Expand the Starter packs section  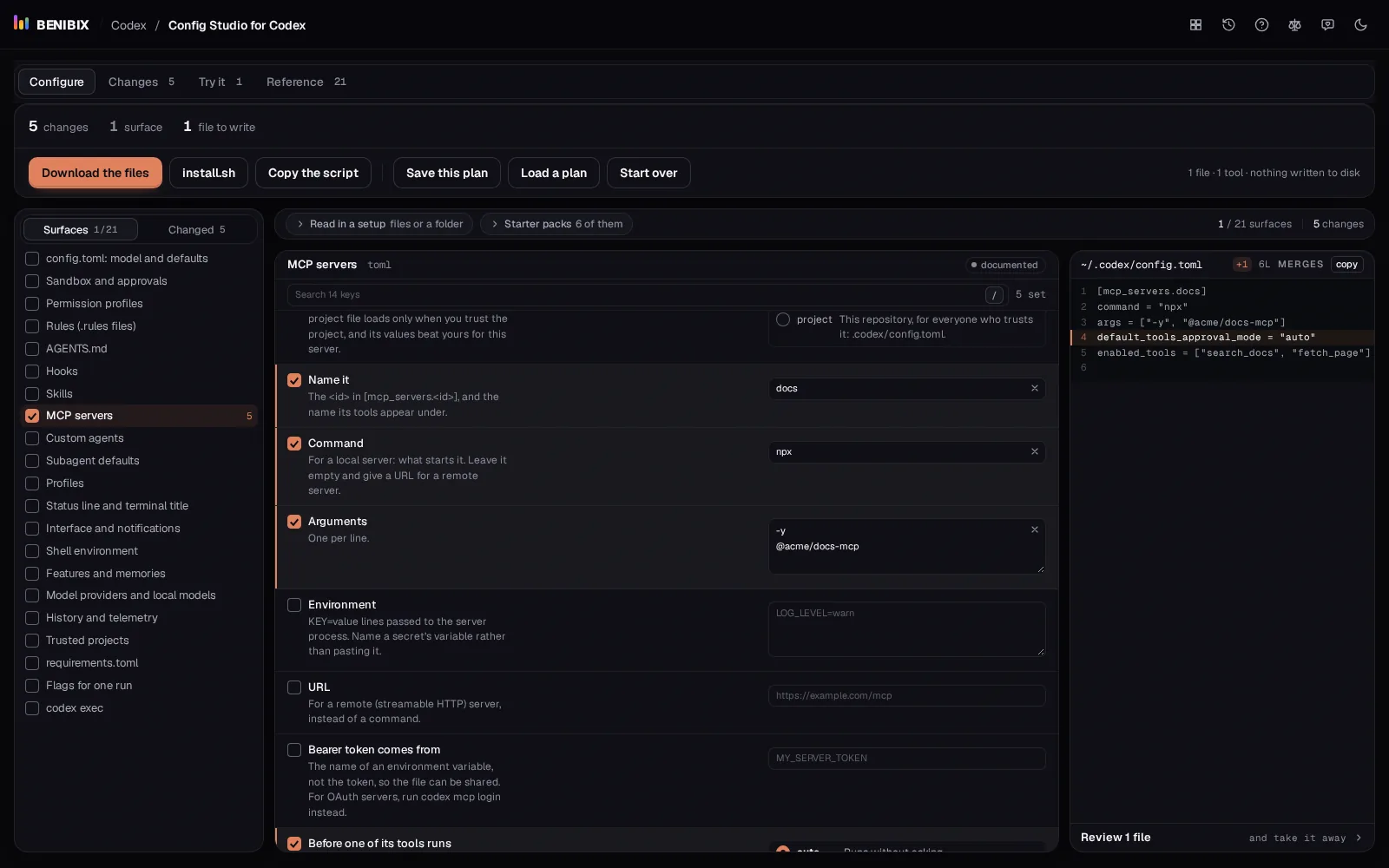(x=556, y=224)
